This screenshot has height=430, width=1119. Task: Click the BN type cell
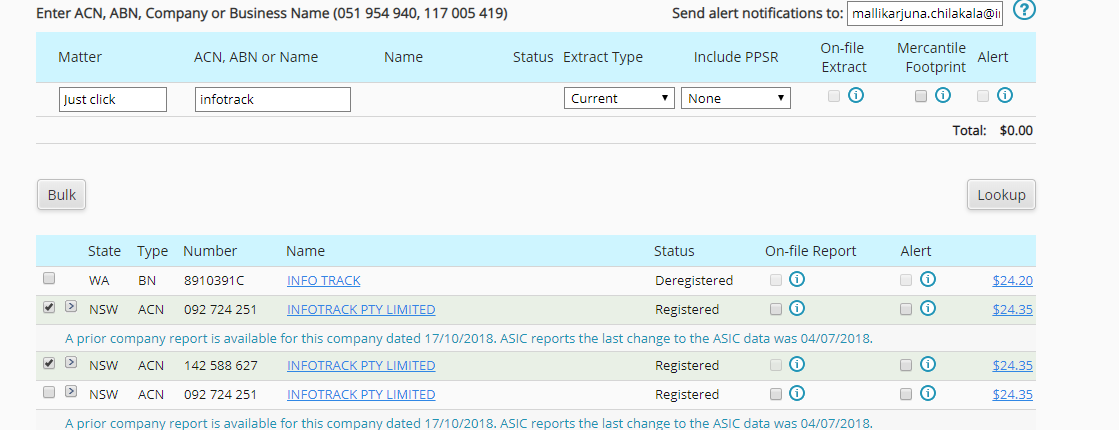147,281
